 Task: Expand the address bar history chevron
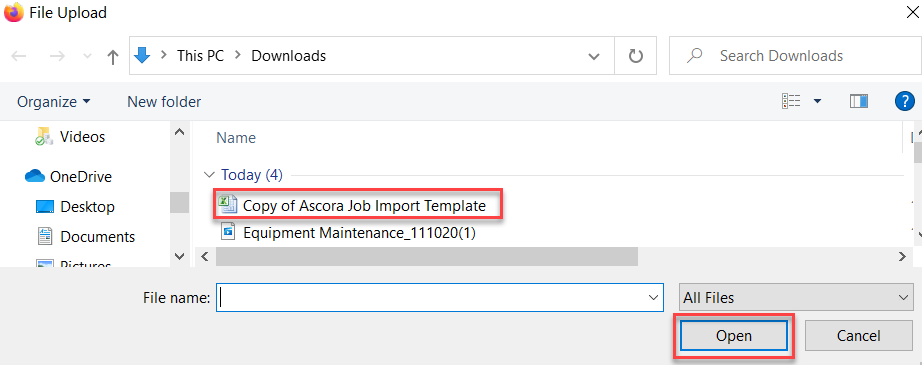coord(594,56)
